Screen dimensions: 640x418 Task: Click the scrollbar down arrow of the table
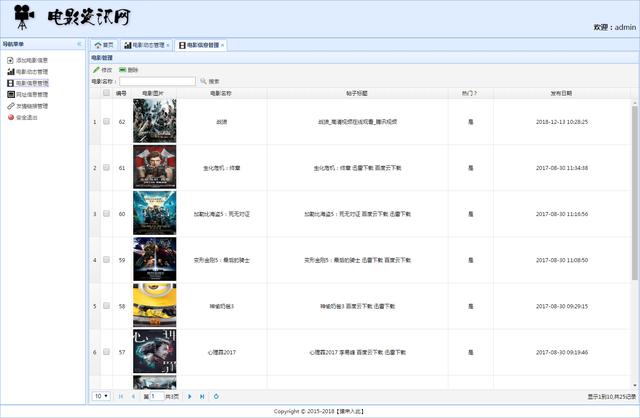[x=635, y=385]
